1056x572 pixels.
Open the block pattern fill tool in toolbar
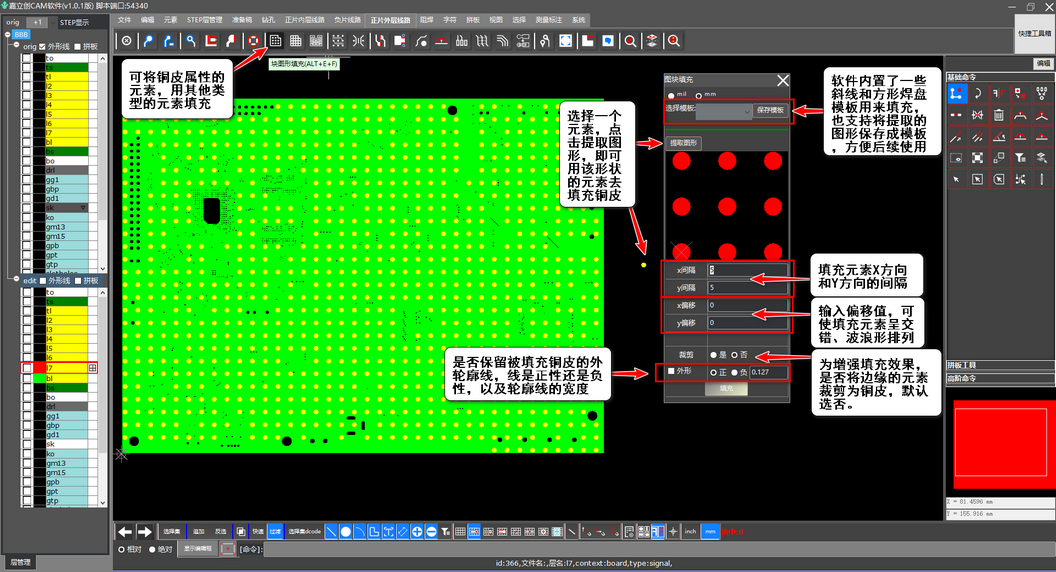coord(275,41)
